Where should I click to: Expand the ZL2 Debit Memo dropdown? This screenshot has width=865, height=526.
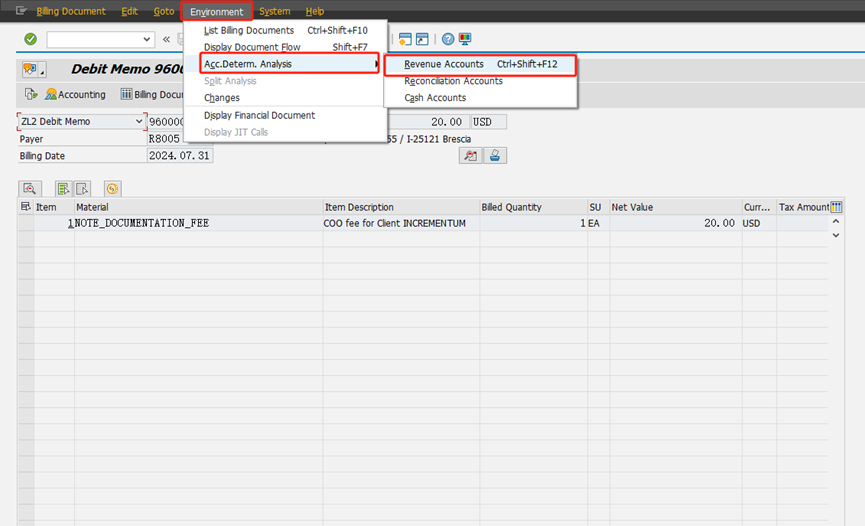coord(139,122)
